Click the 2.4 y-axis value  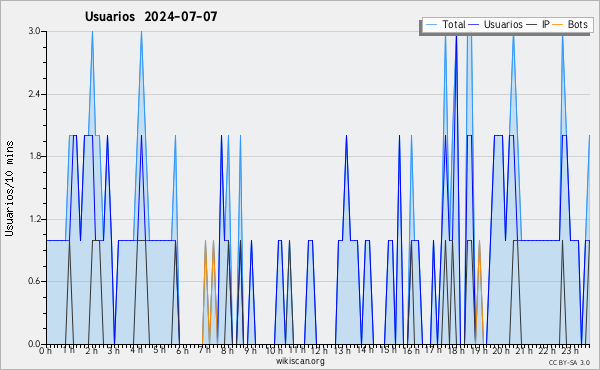34,94
